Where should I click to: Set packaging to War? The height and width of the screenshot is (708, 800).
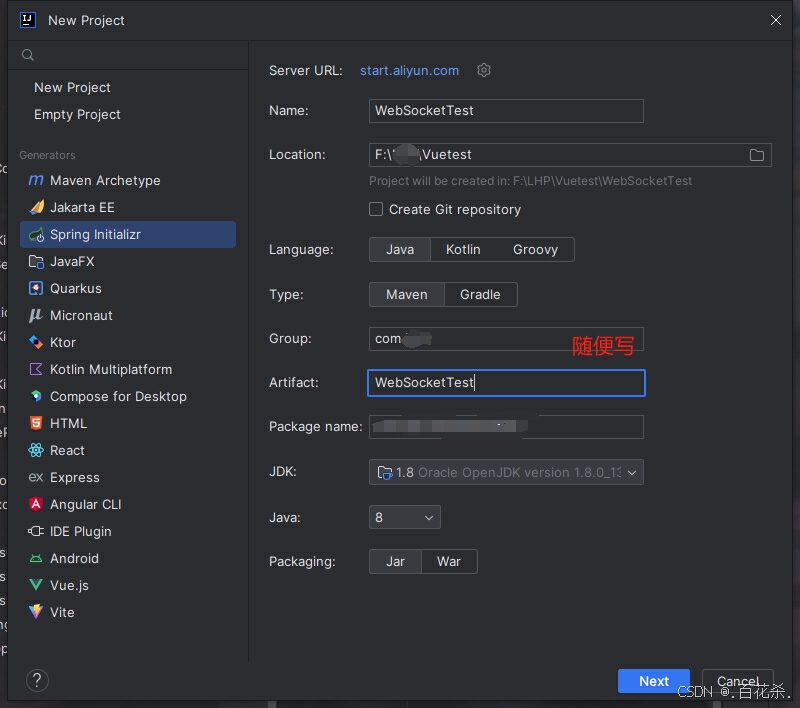click(x=449, y=562)
